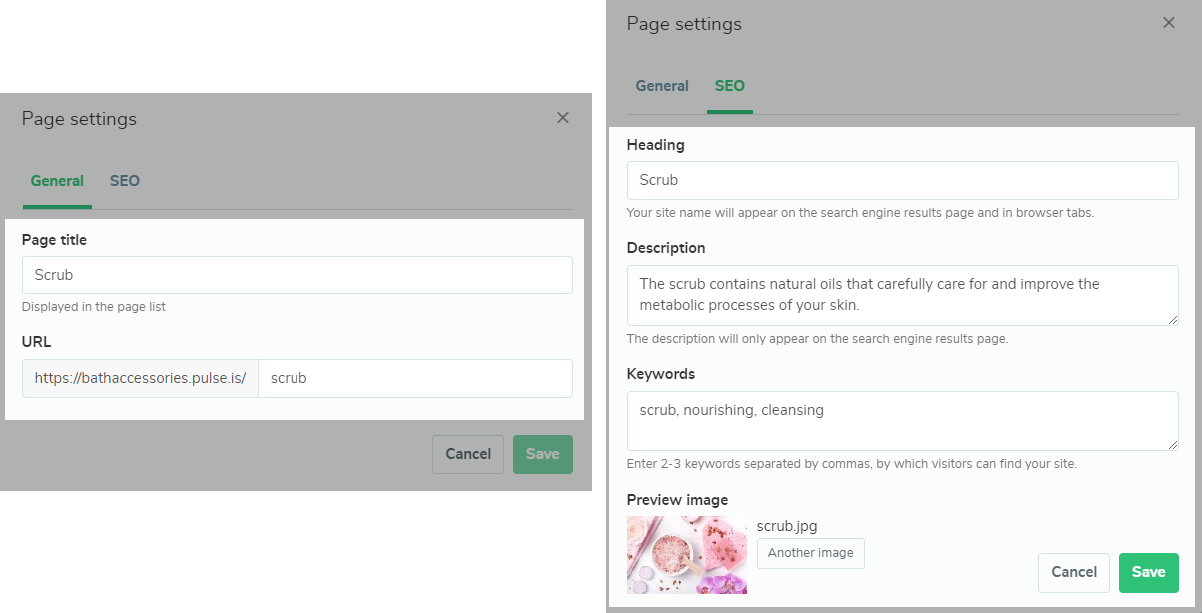This screenshot has width=1202, height=613.
Task: Cancel changes in the SEO settings dialog
Action: (x=1074, y=572)
